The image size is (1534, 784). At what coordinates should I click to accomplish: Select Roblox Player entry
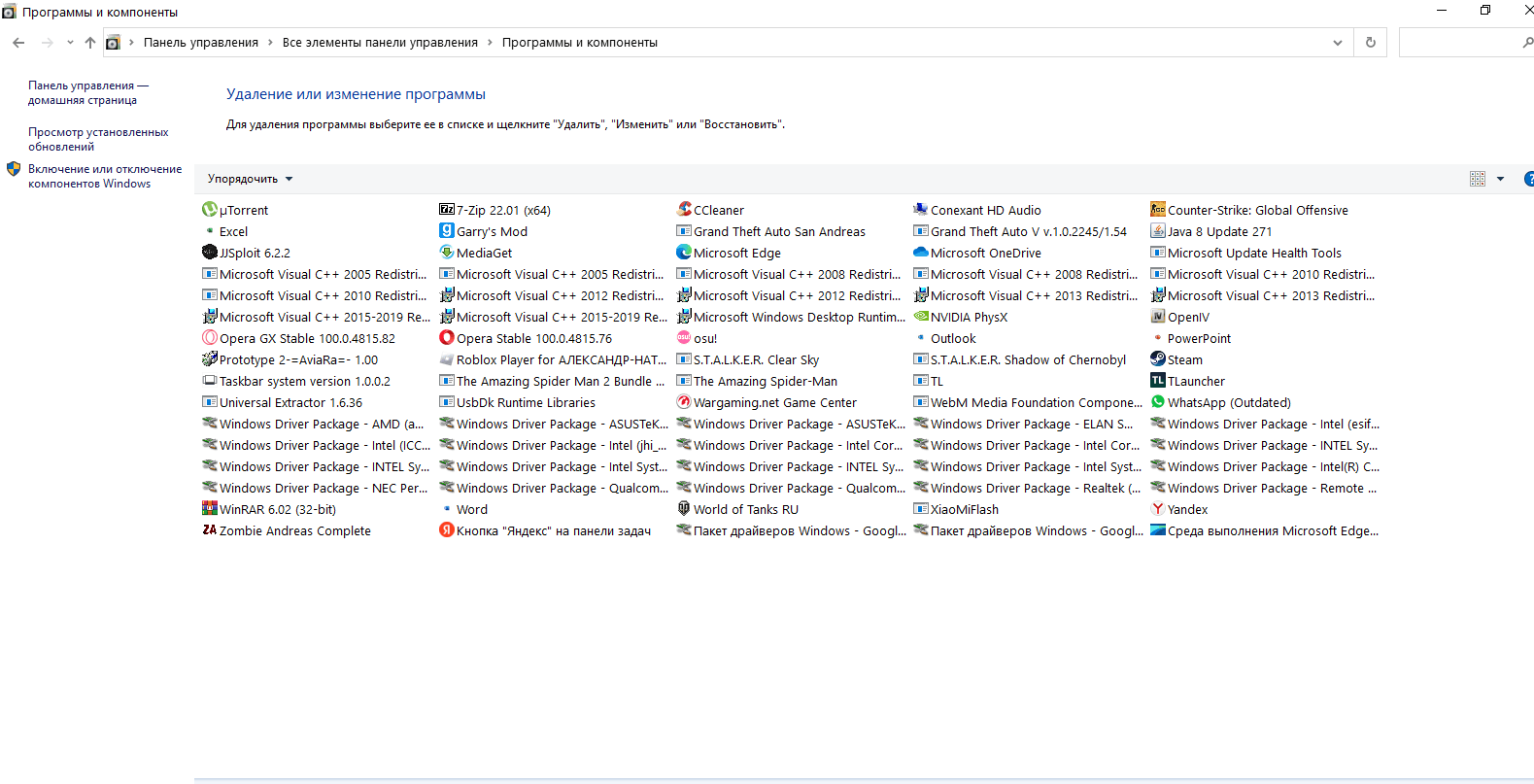pos(553,359)
